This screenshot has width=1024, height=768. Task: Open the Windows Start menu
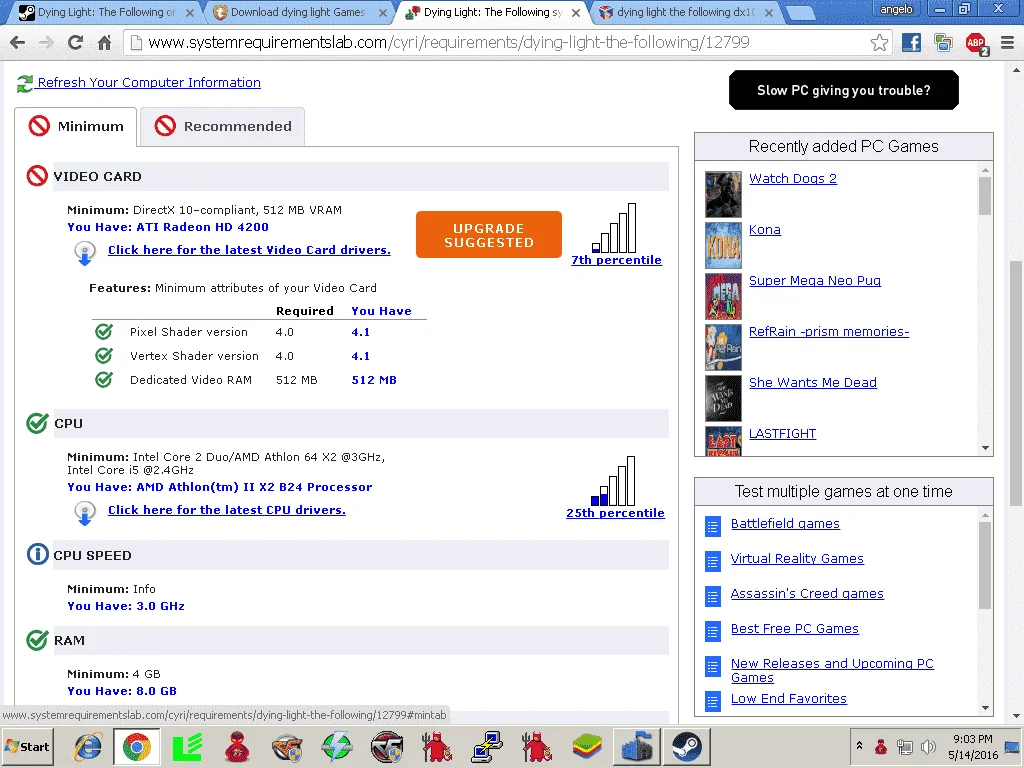[27, 746]
